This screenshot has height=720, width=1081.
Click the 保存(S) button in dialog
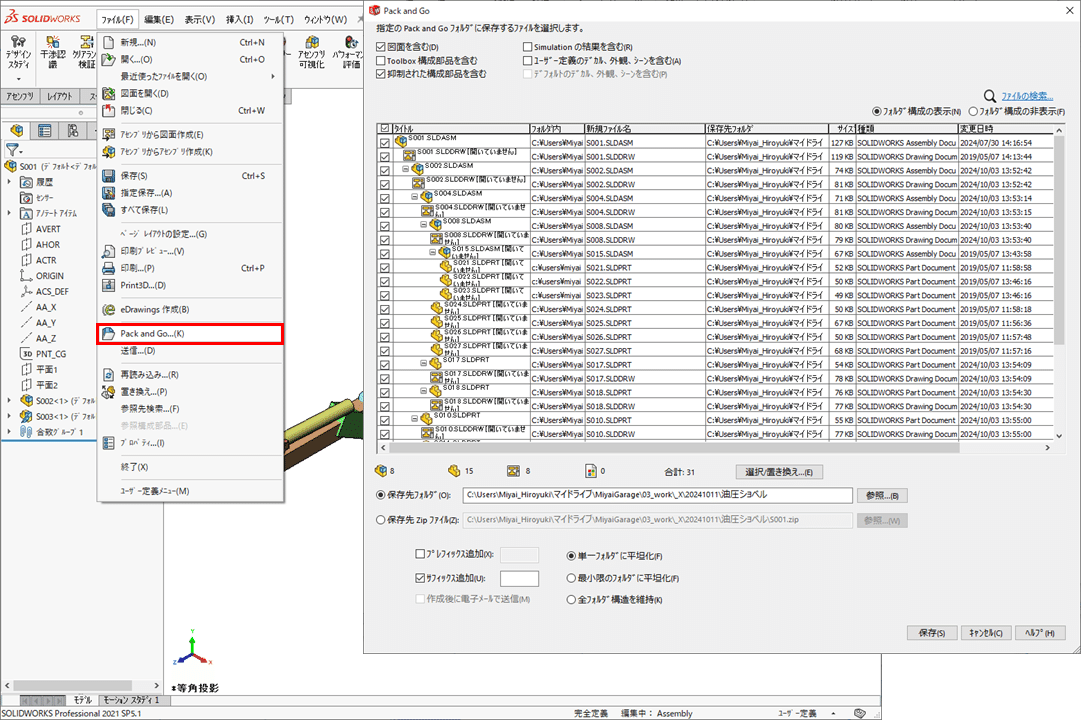931,632
